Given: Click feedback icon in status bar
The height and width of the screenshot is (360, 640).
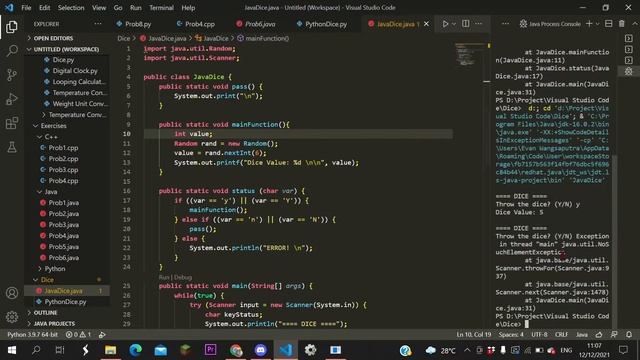Looking at the screenshot, I should pyautogui.click(x=614, y=334).
